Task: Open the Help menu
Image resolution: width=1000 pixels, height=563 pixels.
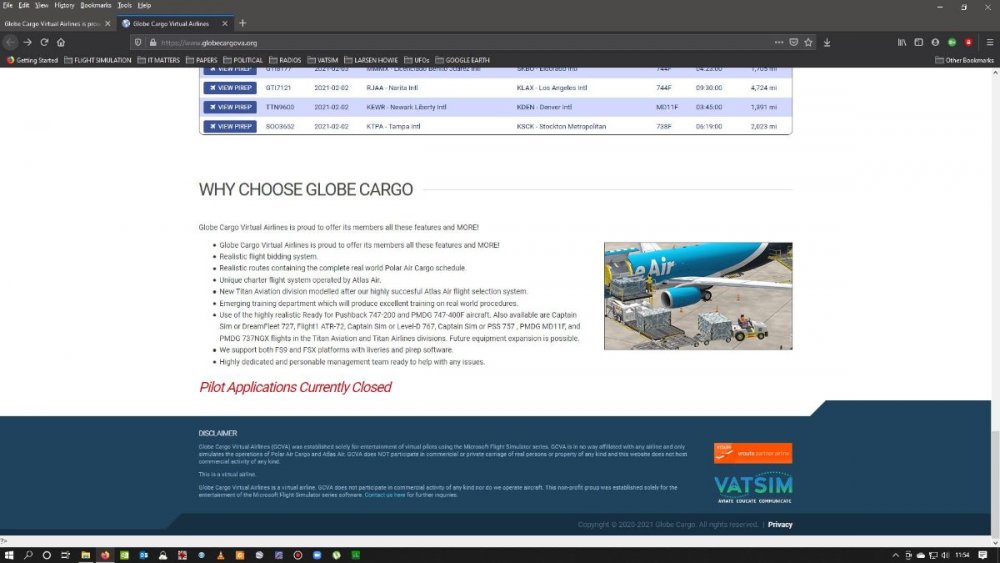Action: click(144, 5)
